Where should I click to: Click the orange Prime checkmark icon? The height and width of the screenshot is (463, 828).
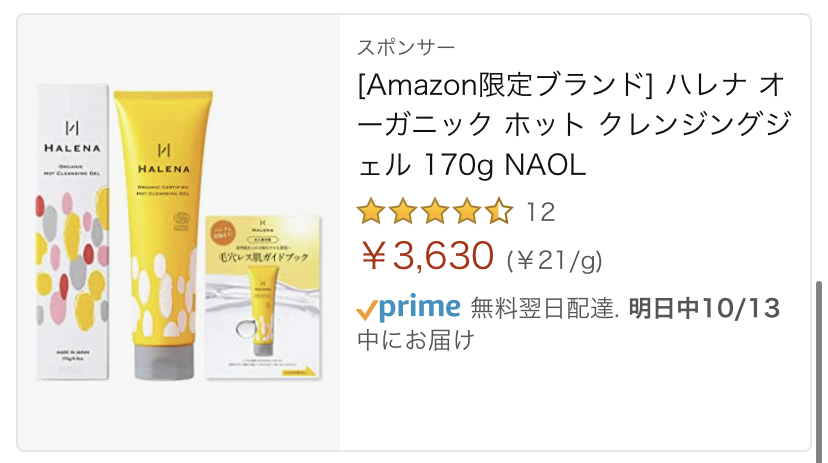(x=366, y=310)
